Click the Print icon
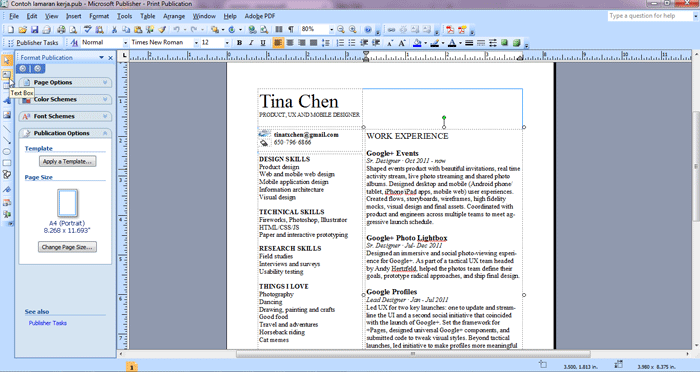This screenshot has height=372, width=700. [x=61, y=29]
